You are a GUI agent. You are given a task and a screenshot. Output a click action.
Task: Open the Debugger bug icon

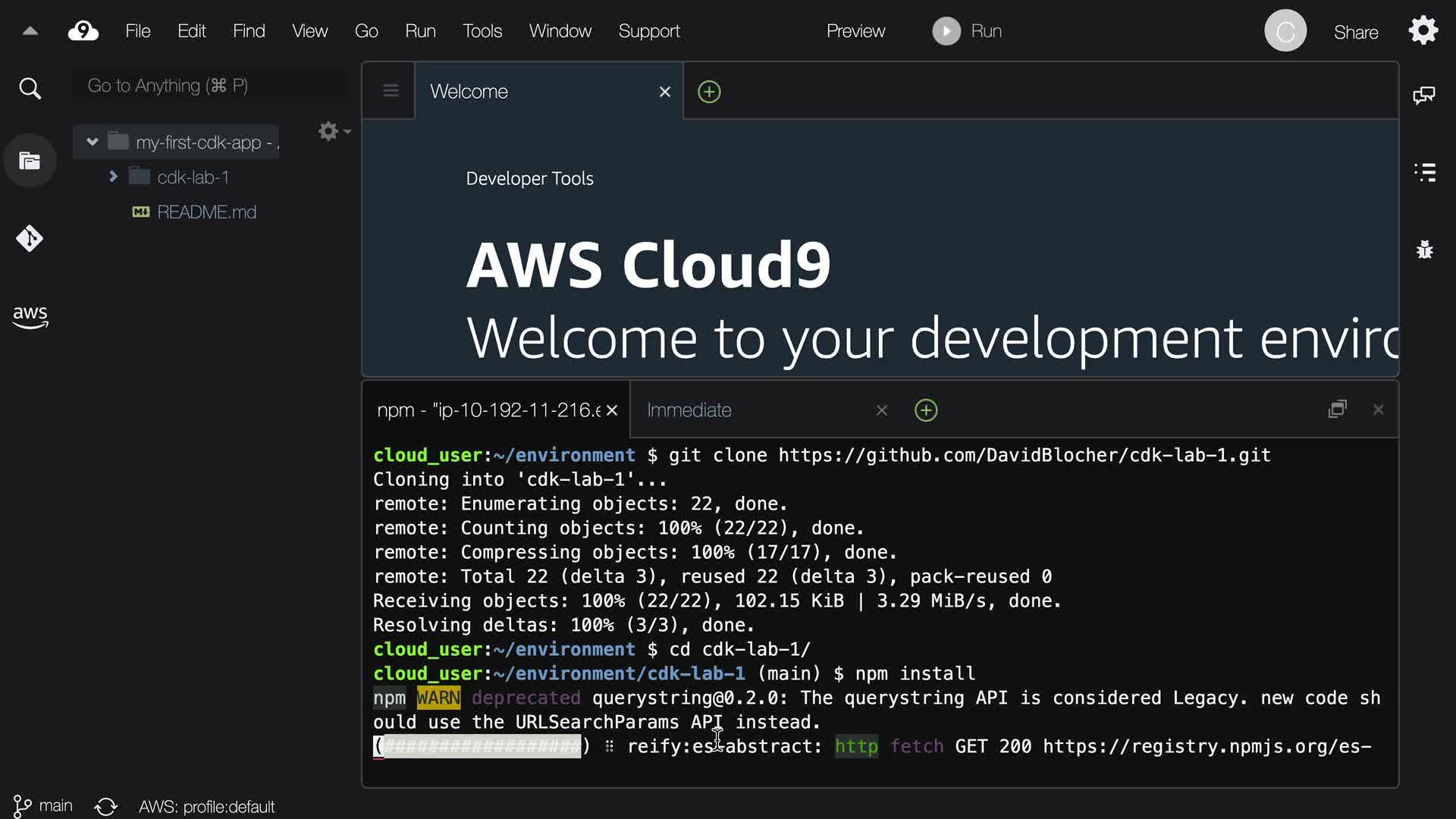[x=1425, y=249]
